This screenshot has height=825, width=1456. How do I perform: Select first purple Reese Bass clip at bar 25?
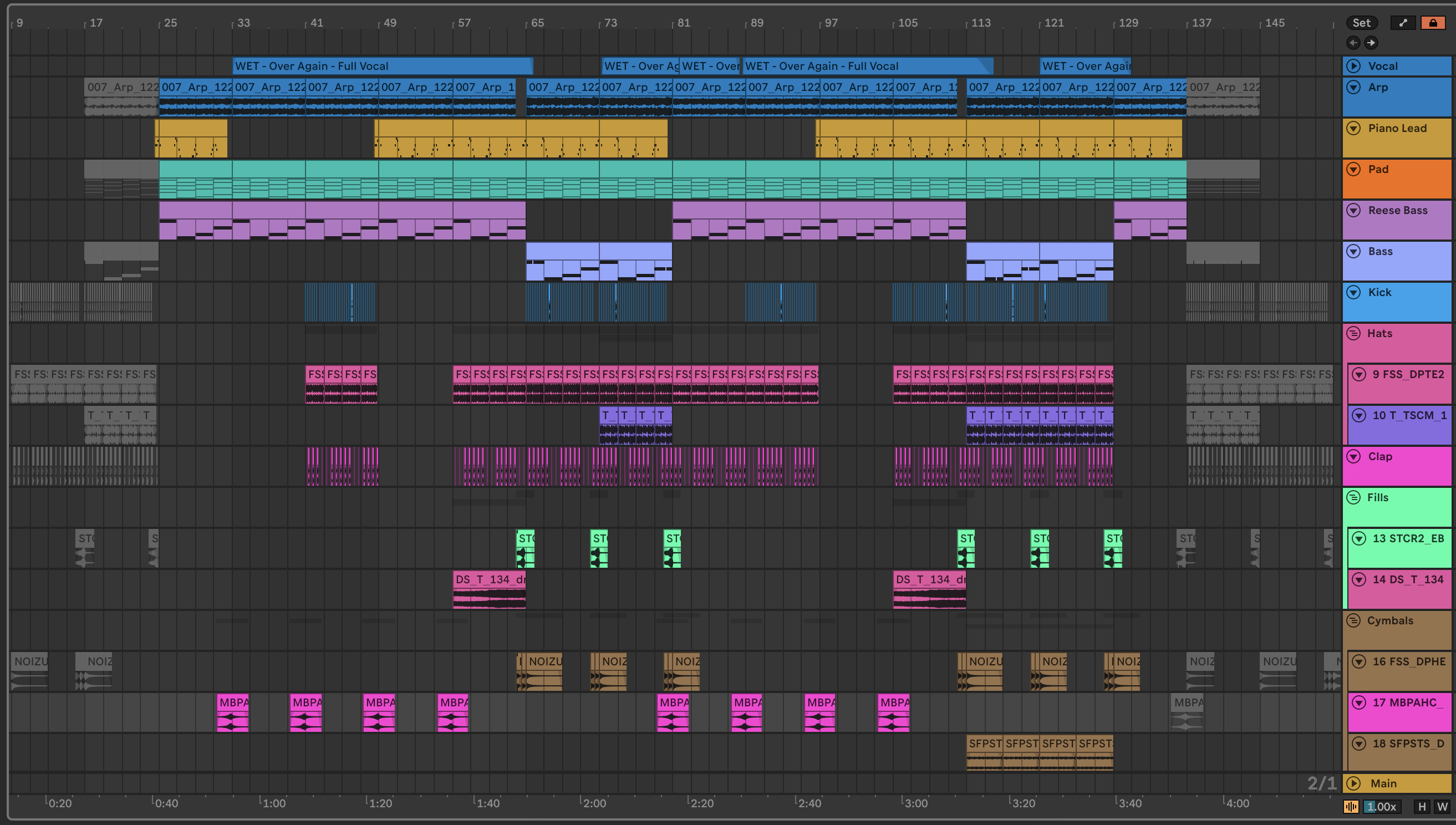click(196, 221)
